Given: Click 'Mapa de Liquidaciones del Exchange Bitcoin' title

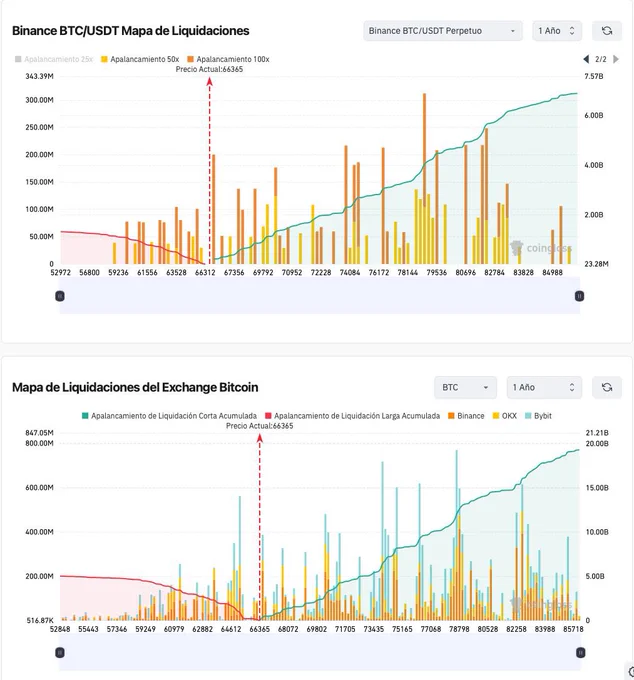Looking at the screenshot, I should coord(135,387).
